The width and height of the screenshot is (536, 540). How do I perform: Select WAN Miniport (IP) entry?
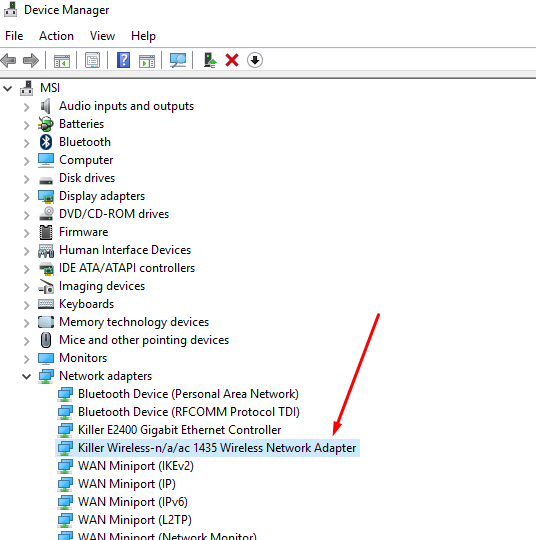(127, 484)
